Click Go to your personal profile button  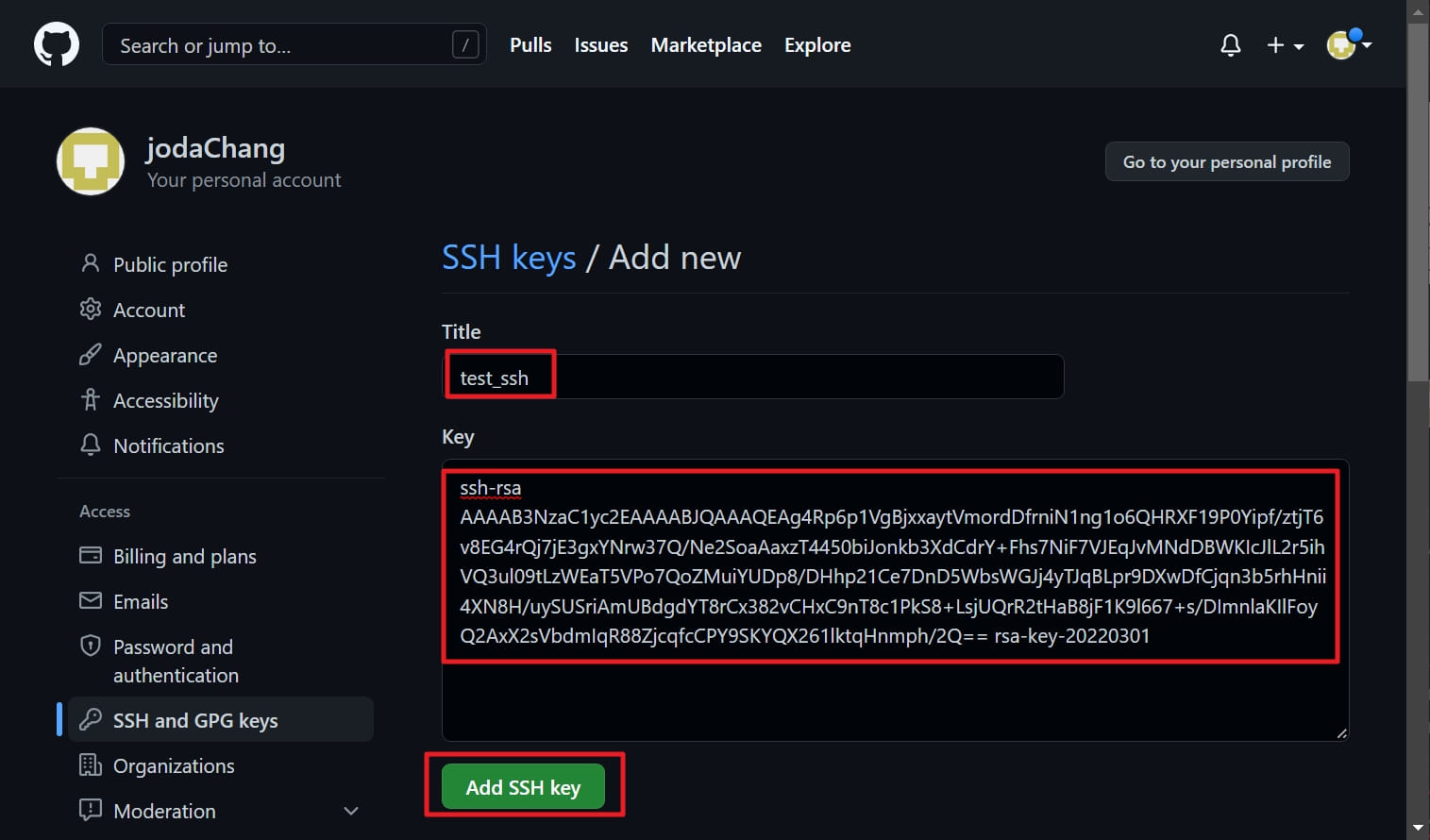click(x=1227, y=161)
